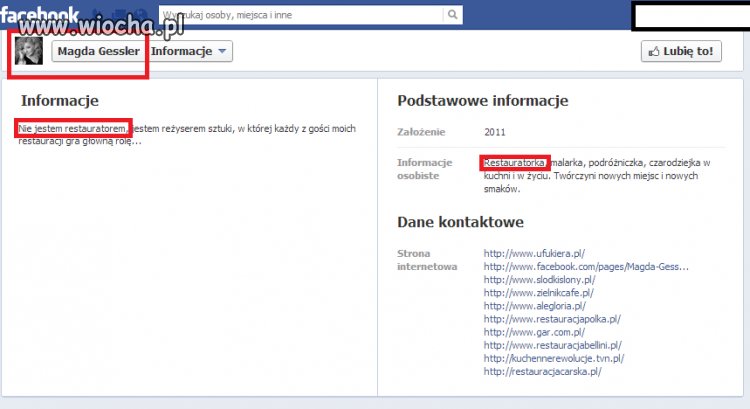Click the Strona internetowa label
This screenshot has height=409, width=750.
pos(427,260)
